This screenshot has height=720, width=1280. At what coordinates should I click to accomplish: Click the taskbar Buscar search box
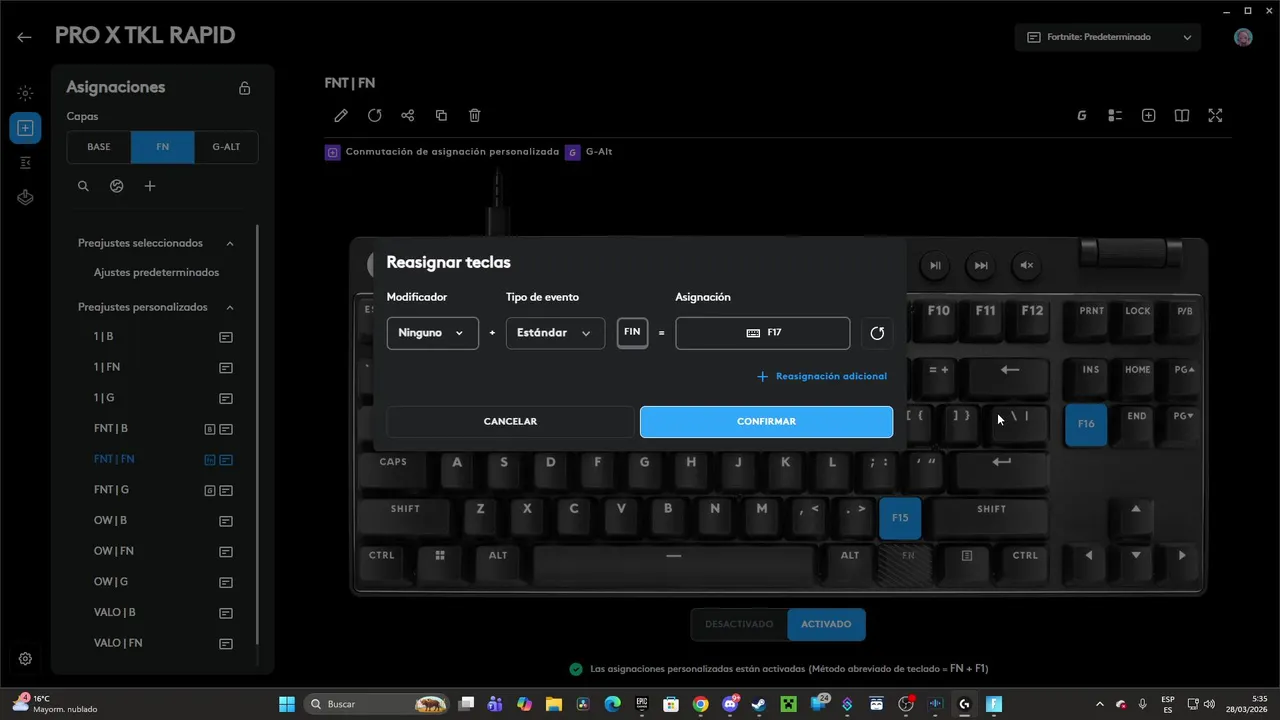tap(375, 704)
